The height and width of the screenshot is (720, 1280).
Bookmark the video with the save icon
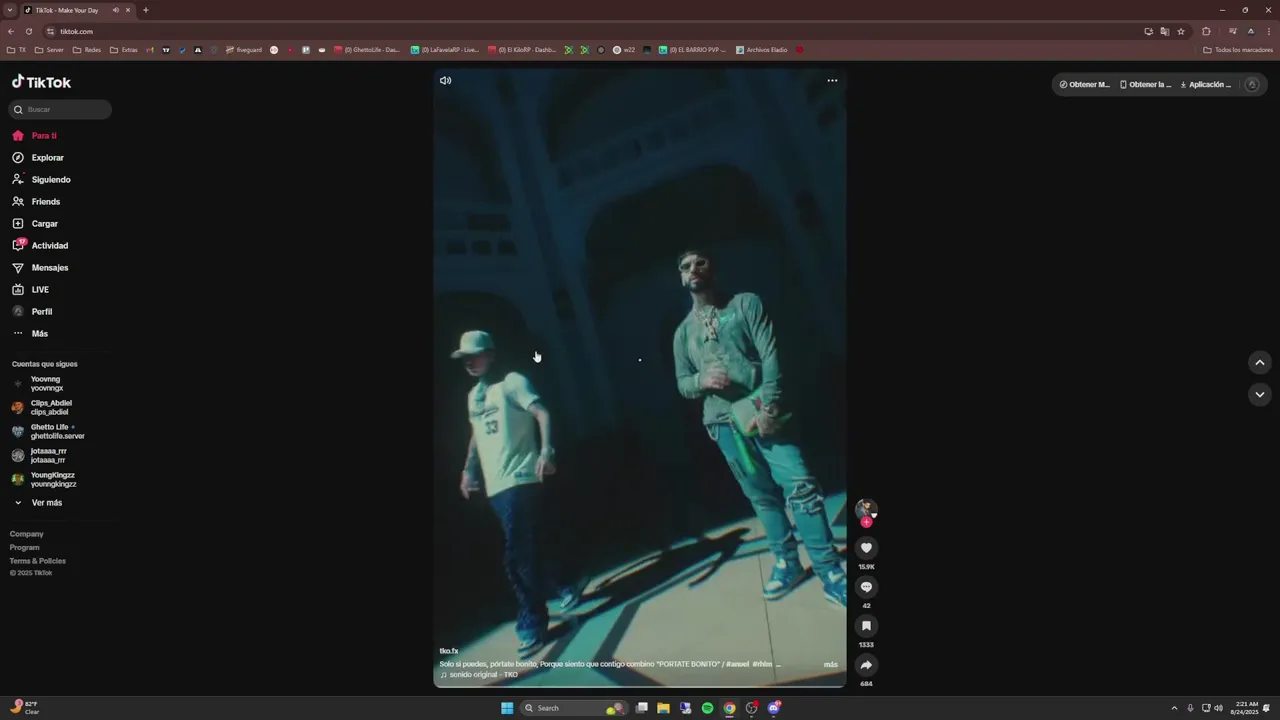click(x=866, y=626)
